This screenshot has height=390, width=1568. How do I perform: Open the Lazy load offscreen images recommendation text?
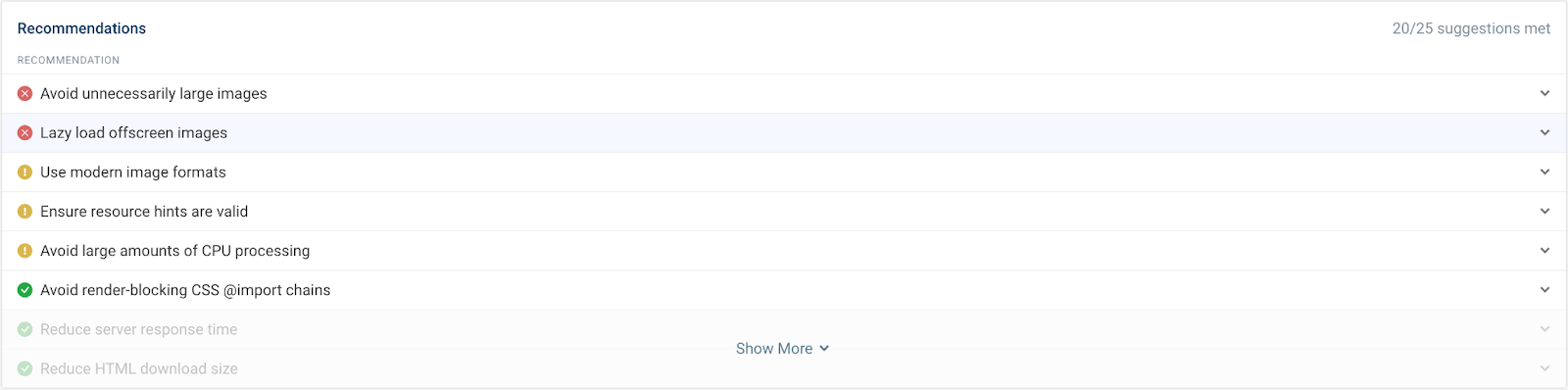click(x=133, y=133)
